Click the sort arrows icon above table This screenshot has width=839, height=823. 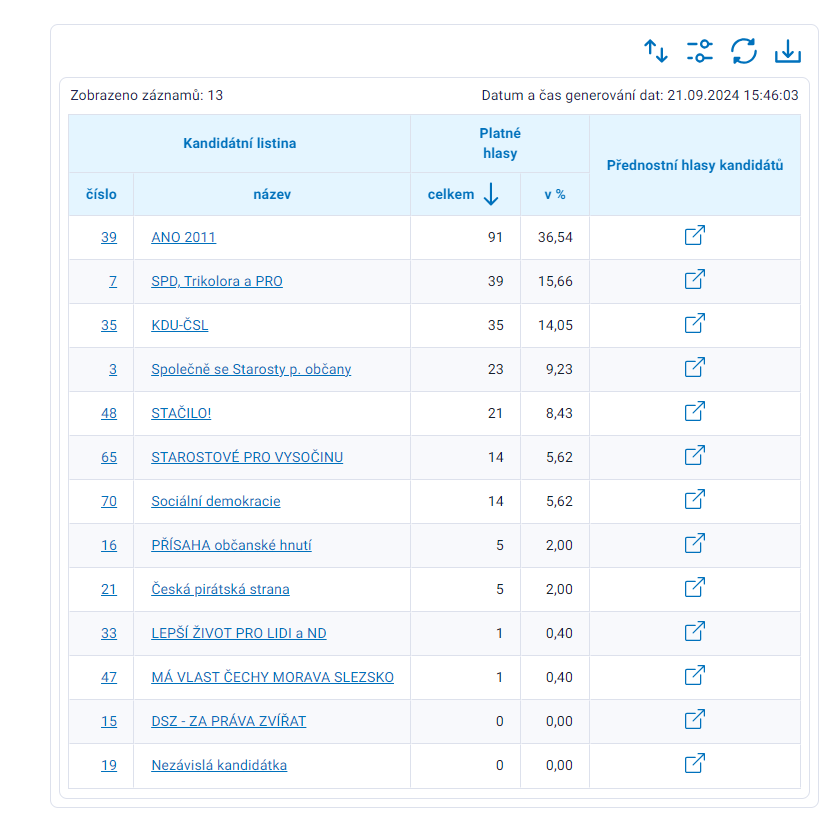coord(655,51)
